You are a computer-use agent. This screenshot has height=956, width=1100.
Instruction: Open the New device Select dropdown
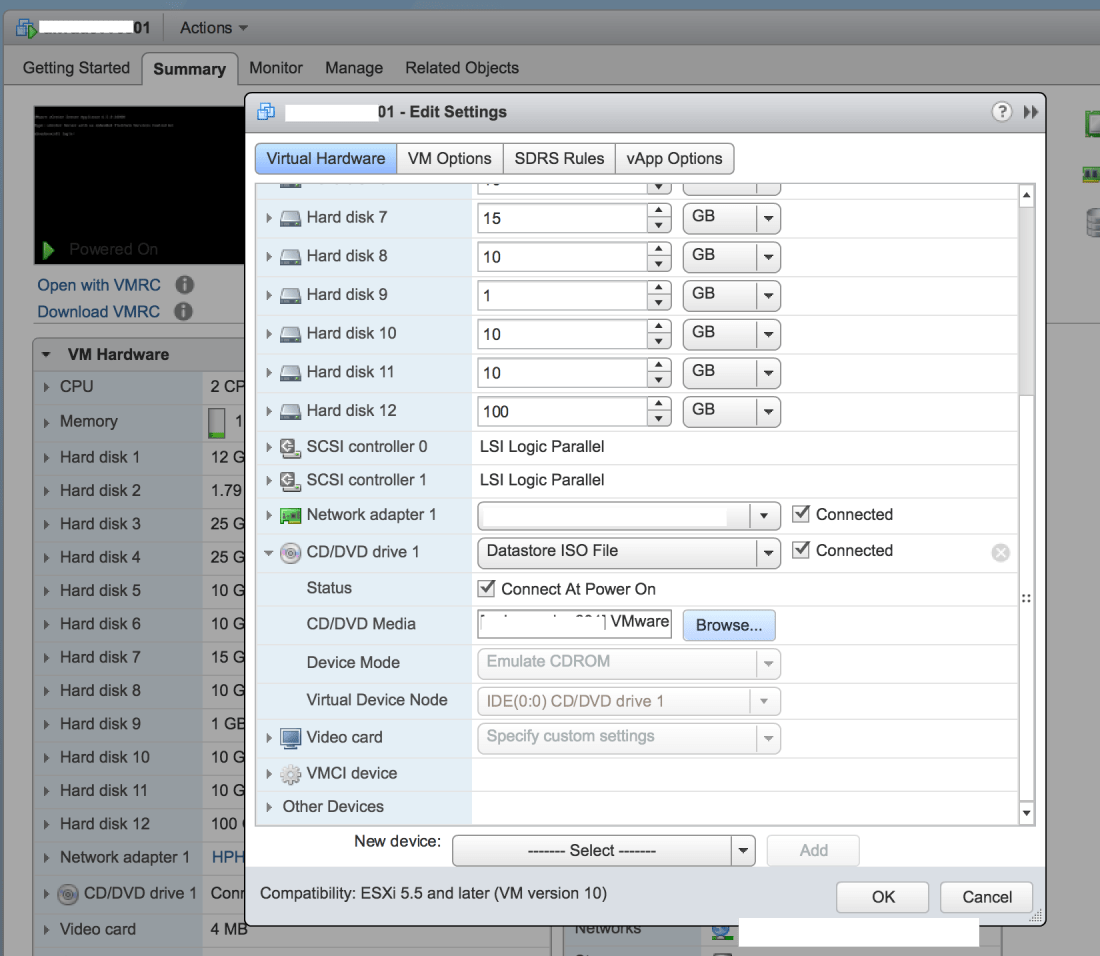[742, 851]
